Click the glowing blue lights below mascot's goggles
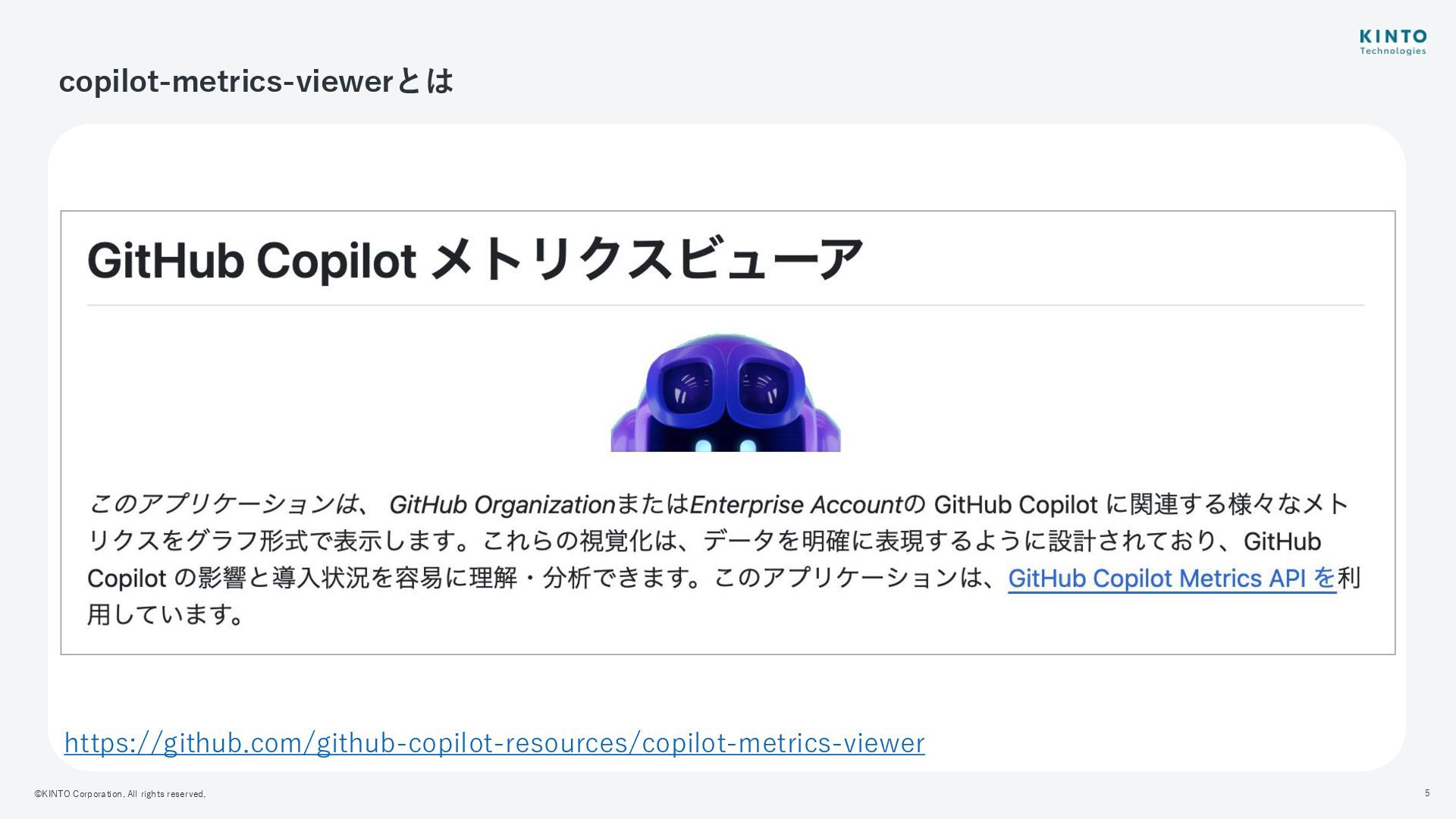Screen dimensions: 1456x819 [726, 445]
